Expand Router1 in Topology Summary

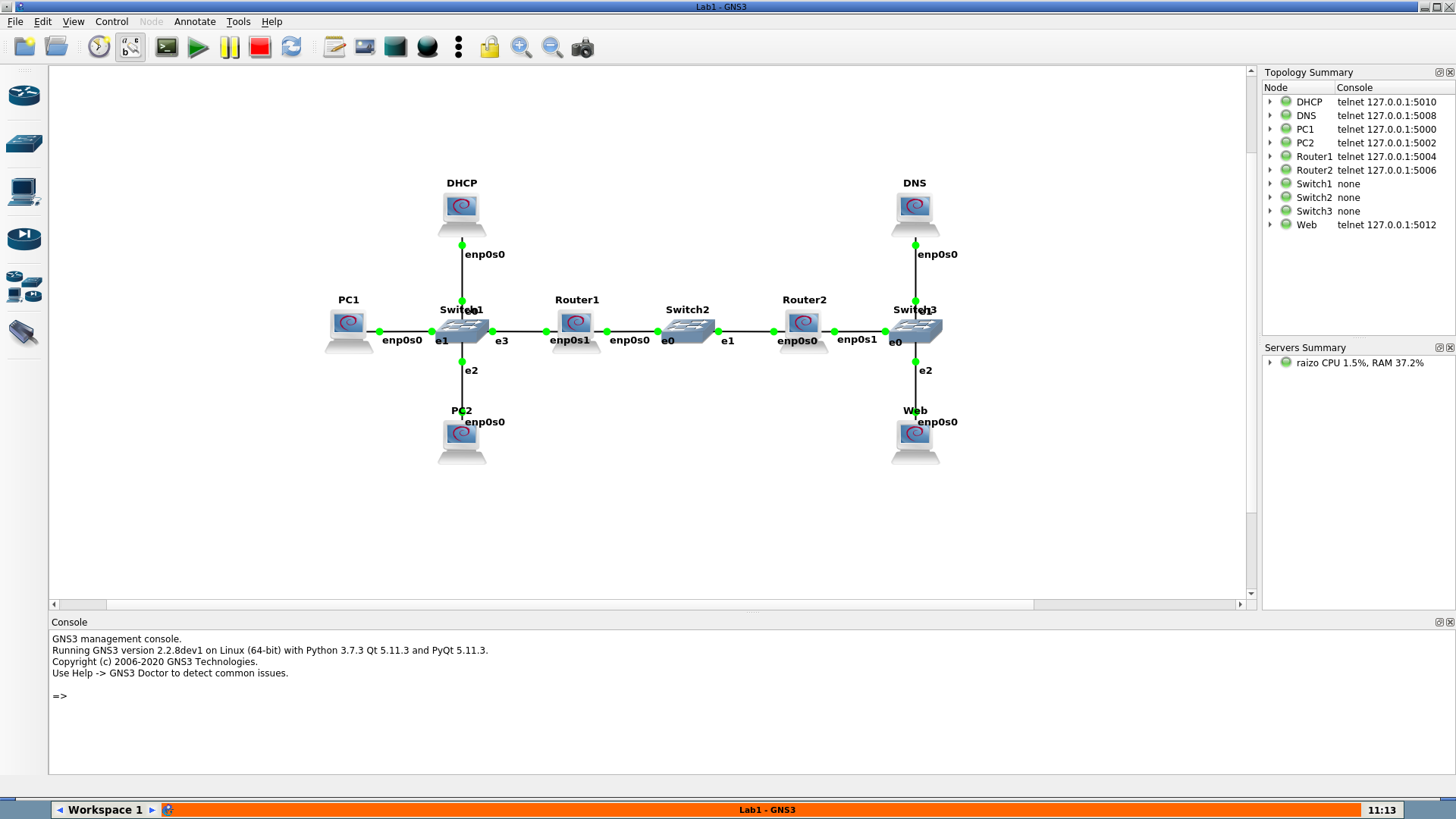point(1270,156)
